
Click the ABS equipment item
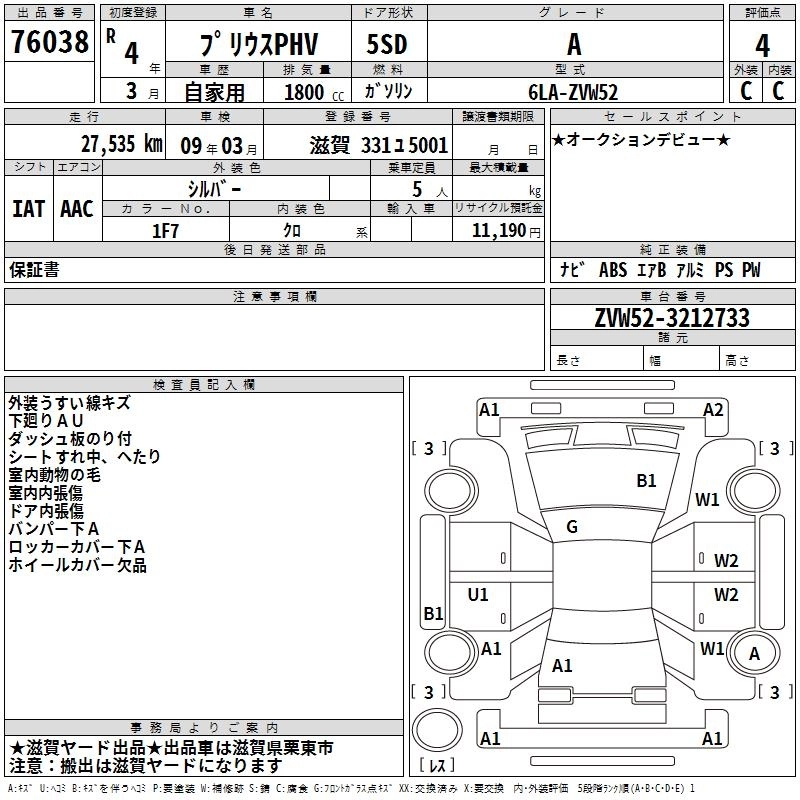coord(613,269)
